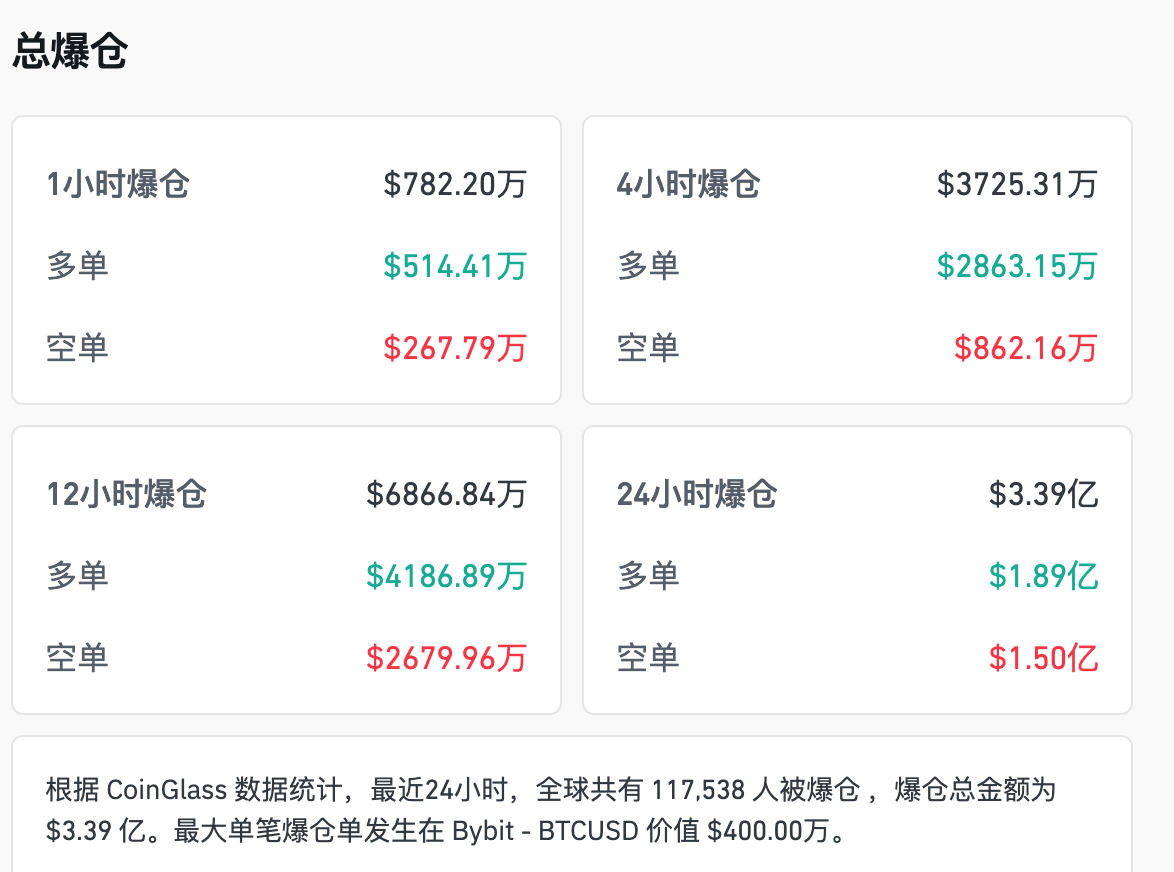Screen dimensions: 1174x872
Task: Click the 1-hour total $782.20万
Action: pyautogui.click(x=455, y=184)
